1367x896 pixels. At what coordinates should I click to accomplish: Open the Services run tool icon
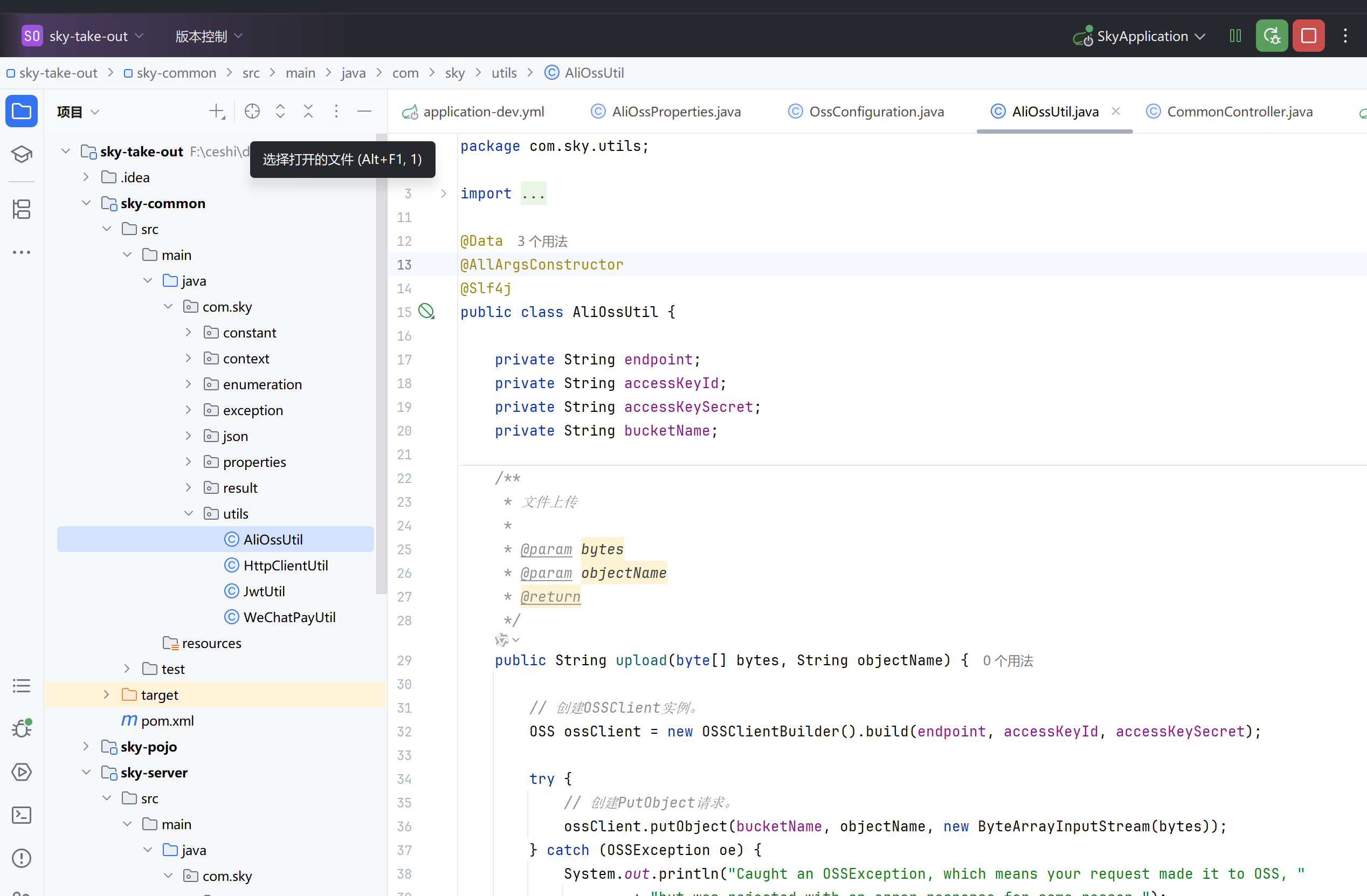pos(21,771)
